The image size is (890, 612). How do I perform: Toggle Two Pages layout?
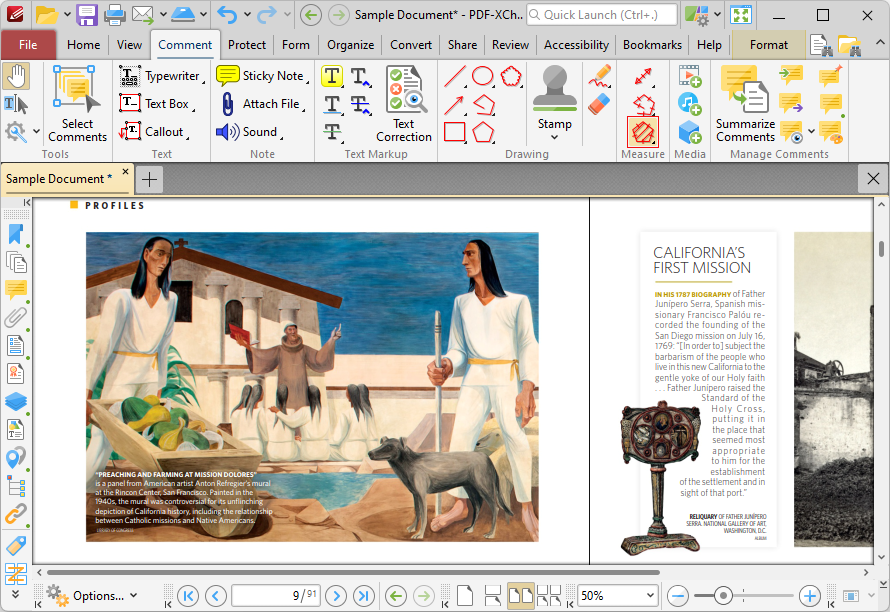(520, 596)
